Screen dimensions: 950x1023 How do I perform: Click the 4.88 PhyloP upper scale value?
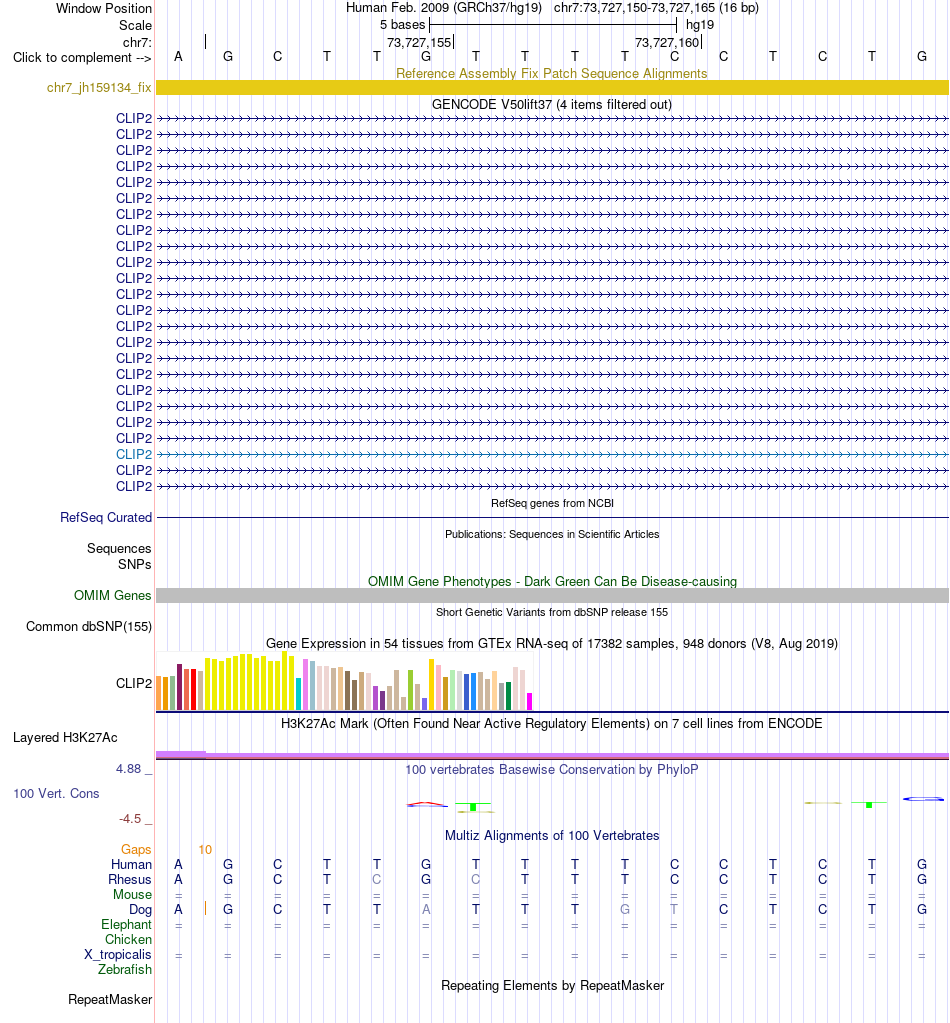pos(129,769)
